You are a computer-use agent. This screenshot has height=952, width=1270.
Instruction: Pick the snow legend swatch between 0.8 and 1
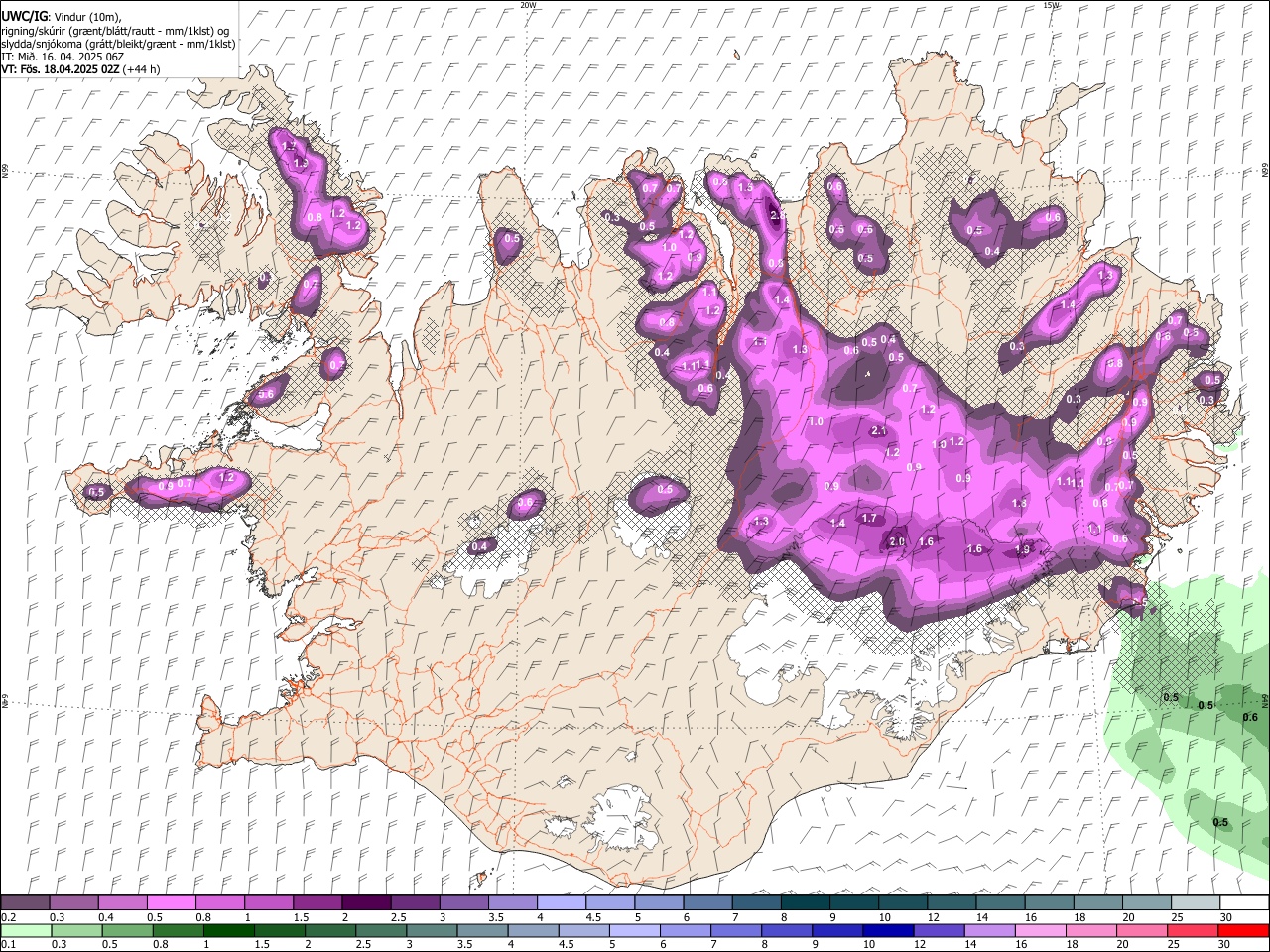(219, 903)
